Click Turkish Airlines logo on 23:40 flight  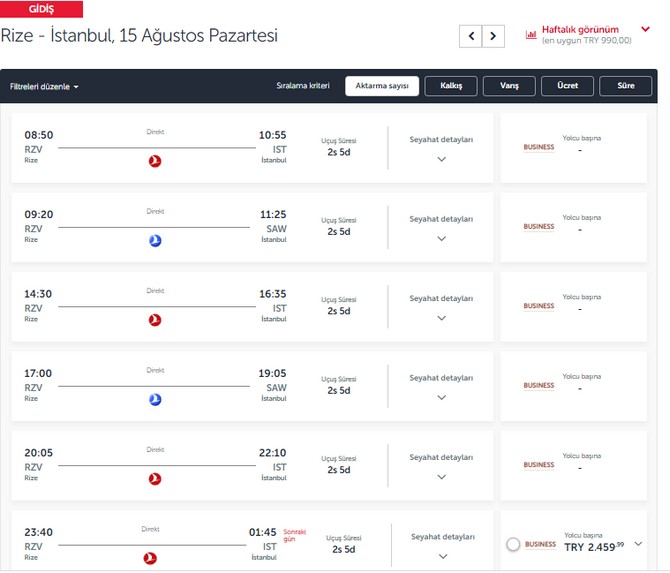tap(151, 558)
